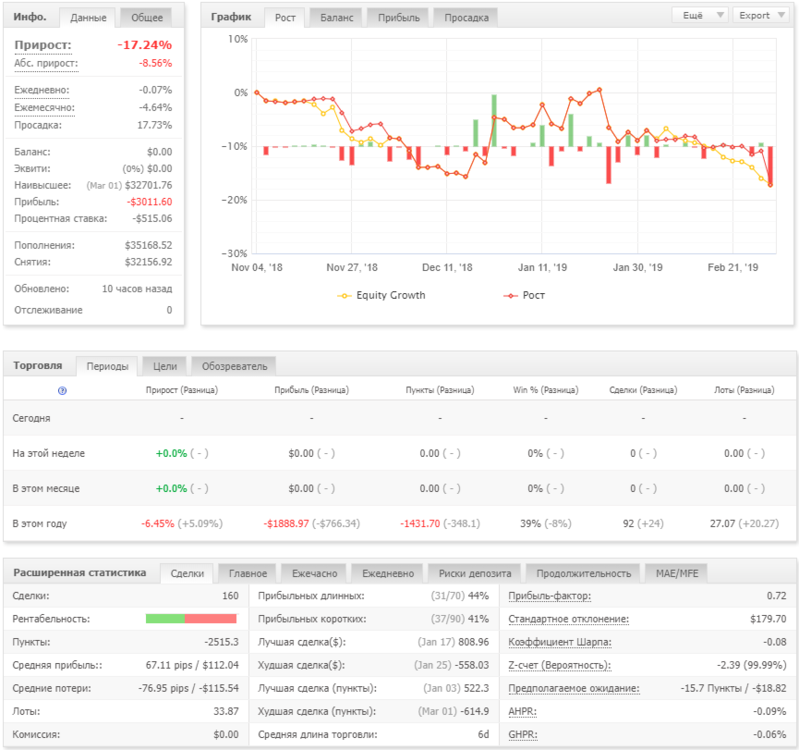Click the В этом году row label
This screenshot has width=799, height=750.
click(x=39, y=524)
